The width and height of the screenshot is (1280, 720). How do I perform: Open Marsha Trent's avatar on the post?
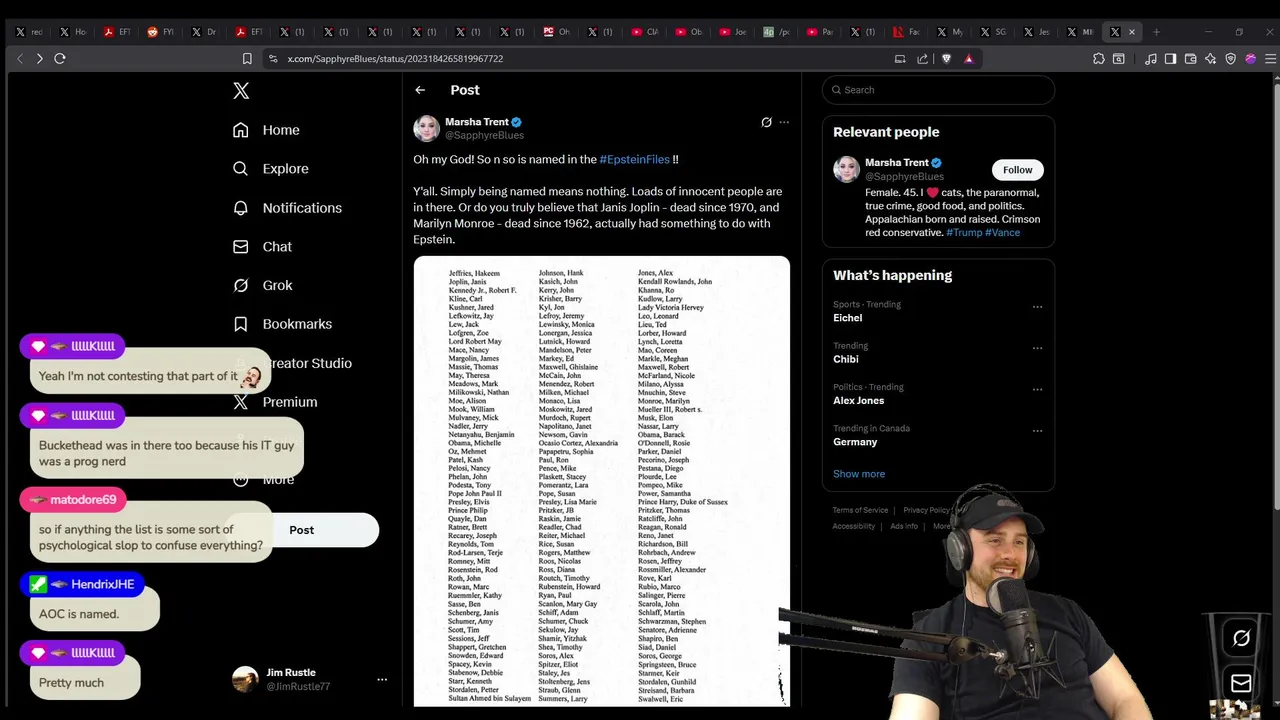tap(426, 128)
